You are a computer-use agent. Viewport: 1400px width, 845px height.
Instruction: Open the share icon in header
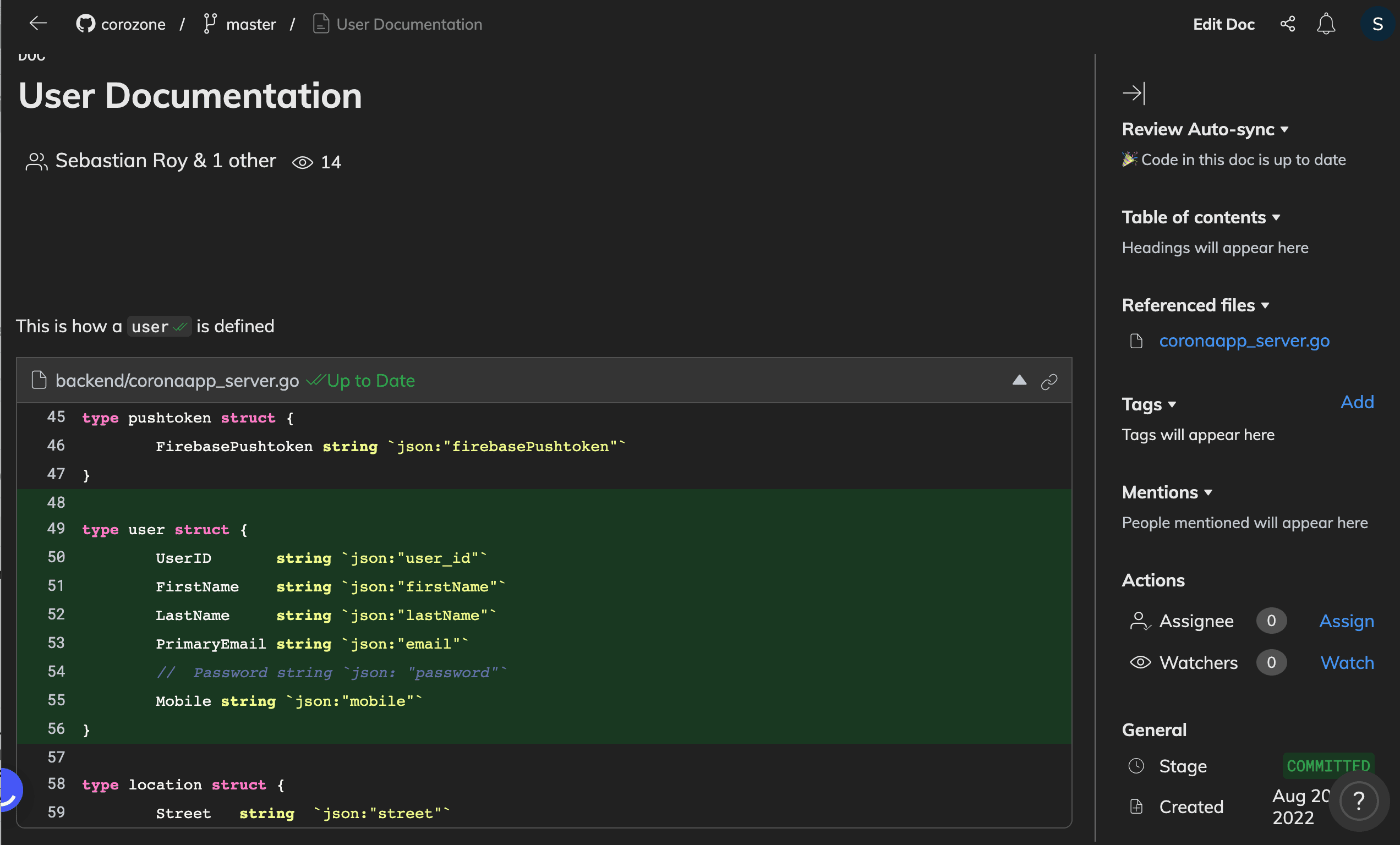1288,24
